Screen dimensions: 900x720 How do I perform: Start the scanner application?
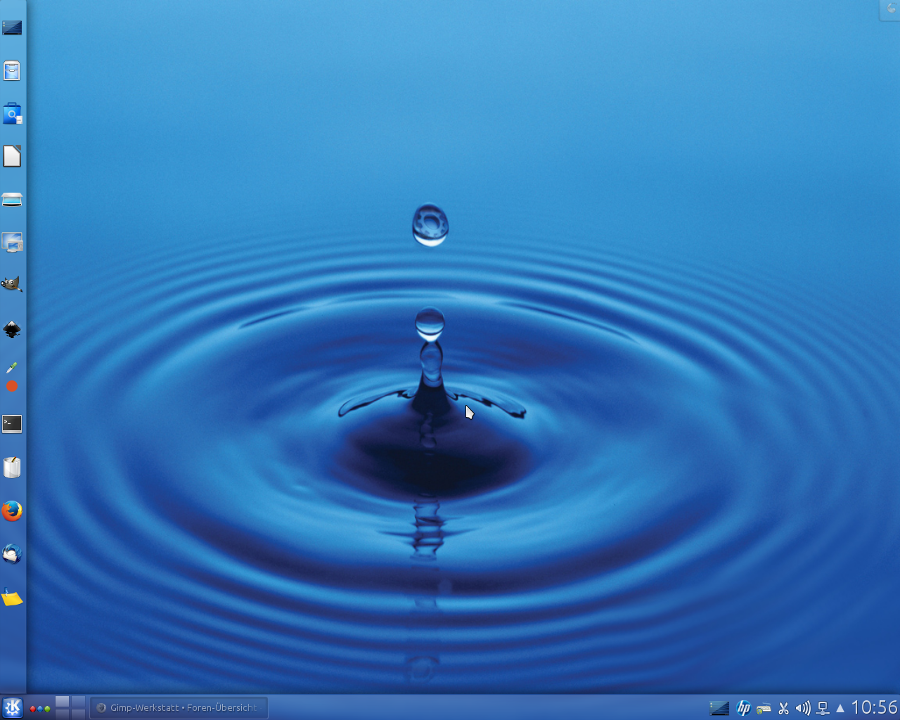click(x=12, y=200)
